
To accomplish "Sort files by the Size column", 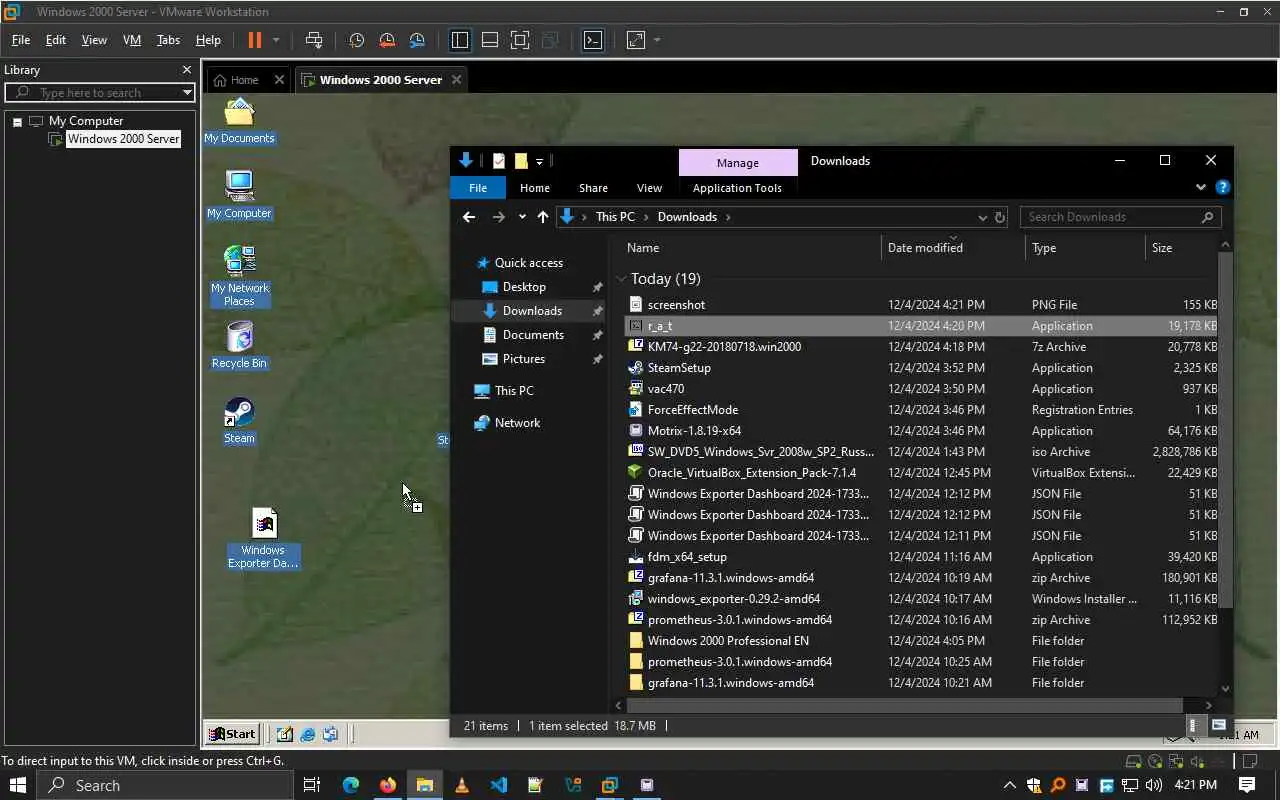I will click(1182, 248).
